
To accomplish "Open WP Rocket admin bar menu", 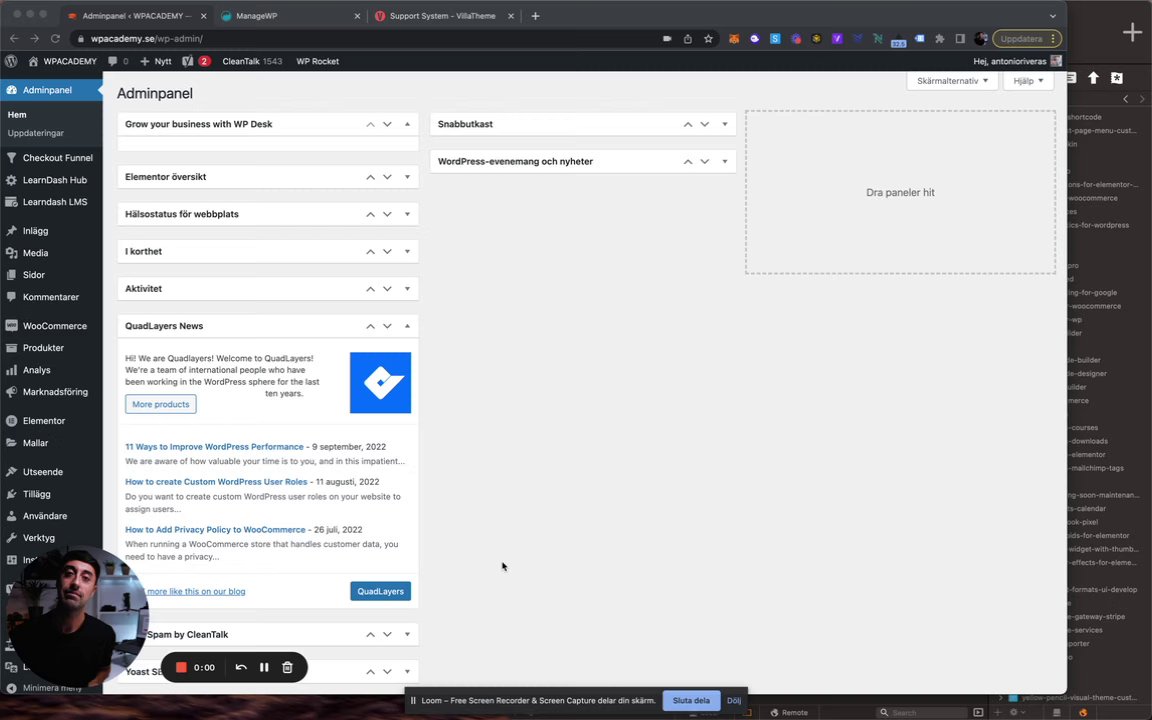I will point(317,61).
